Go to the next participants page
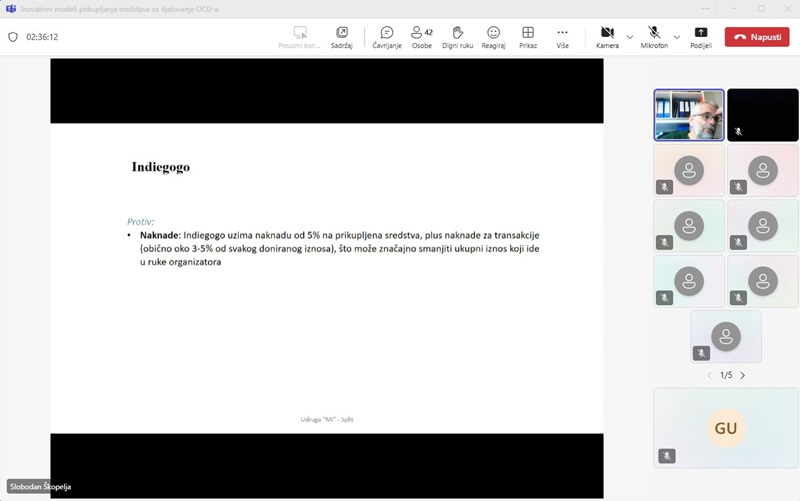 click(x=742, y=375)
